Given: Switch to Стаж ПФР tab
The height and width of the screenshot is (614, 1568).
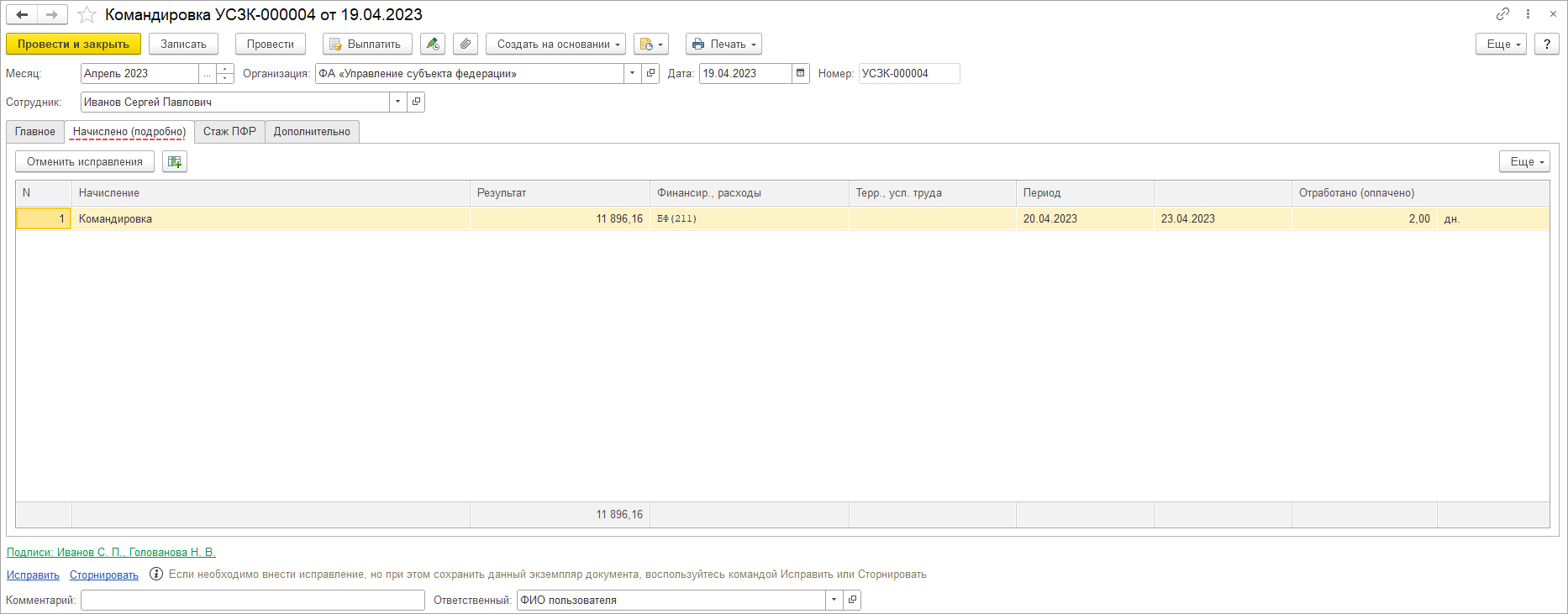Looking at the screenshot, I should coord(229,132).
